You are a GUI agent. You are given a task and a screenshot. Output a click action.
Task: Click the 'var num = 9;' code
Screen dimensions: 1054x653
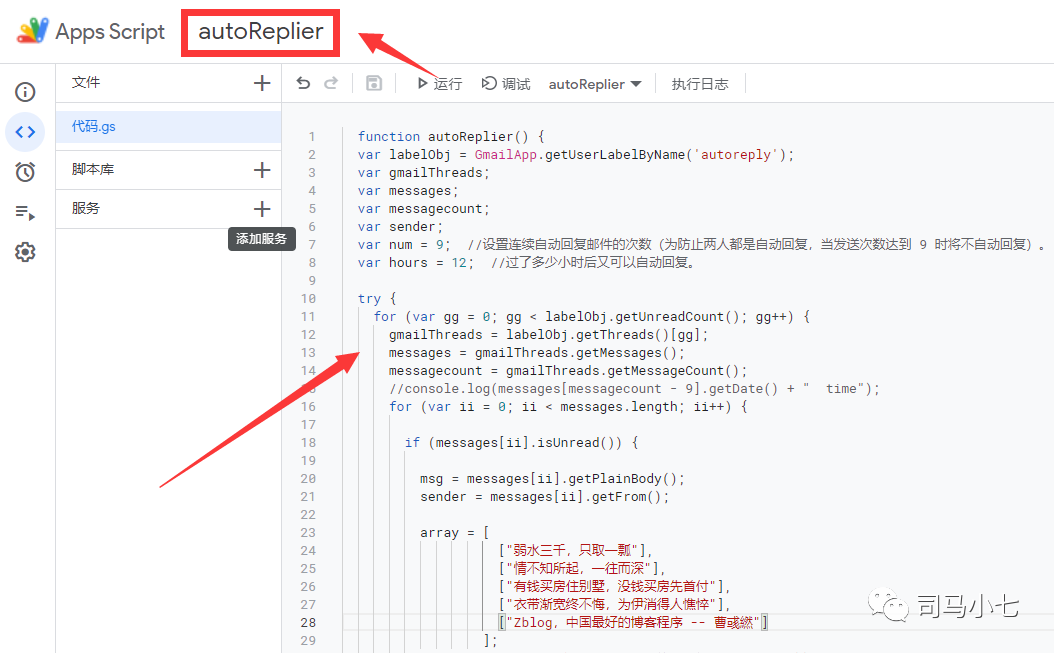coord(404,245)
